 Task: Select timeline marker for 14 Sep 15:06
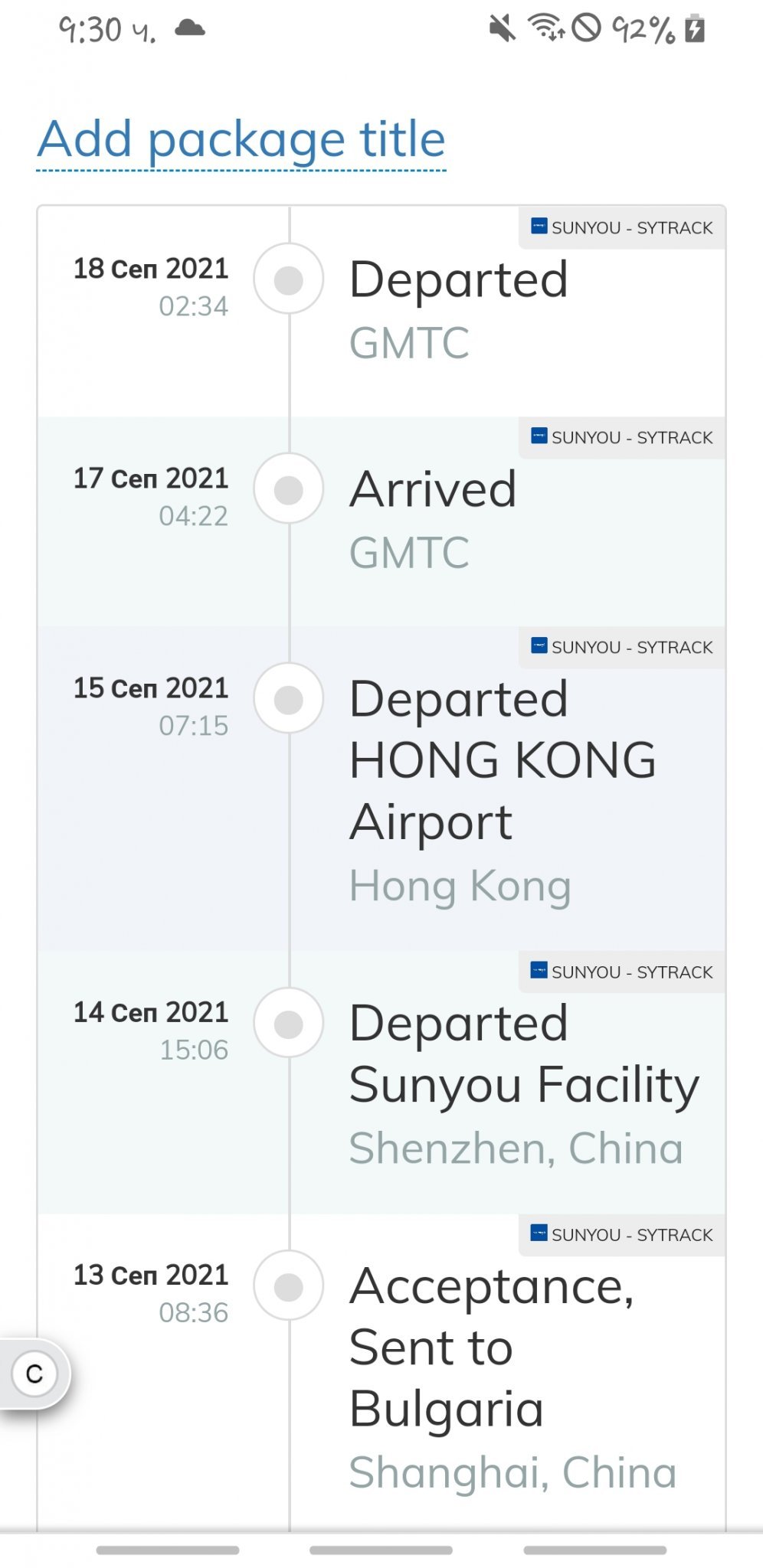point(289,1024)
